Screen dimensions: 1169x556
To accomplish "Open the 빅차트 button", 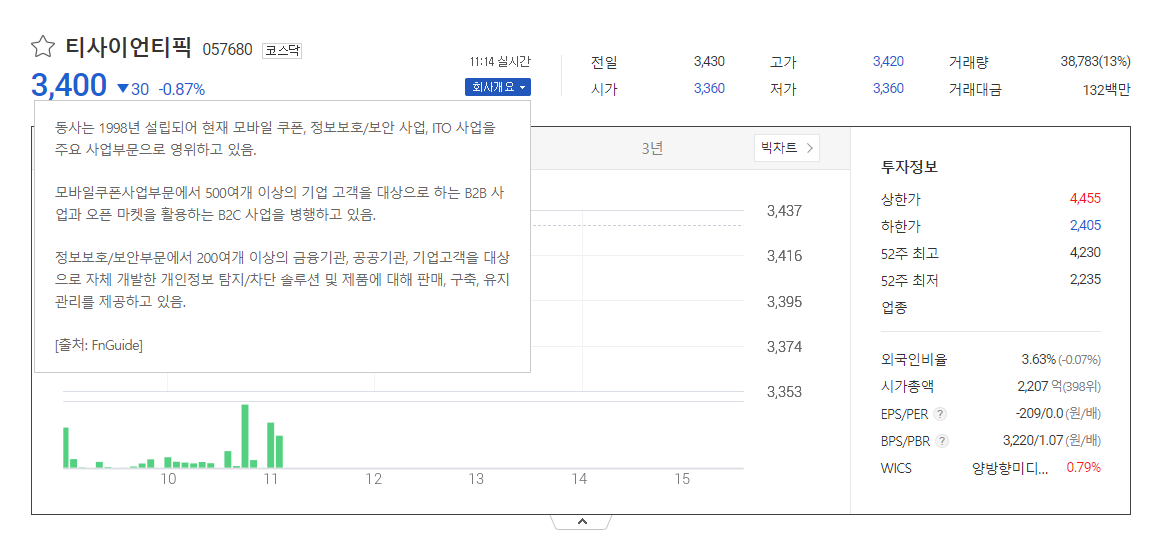I will pos(787,148).
